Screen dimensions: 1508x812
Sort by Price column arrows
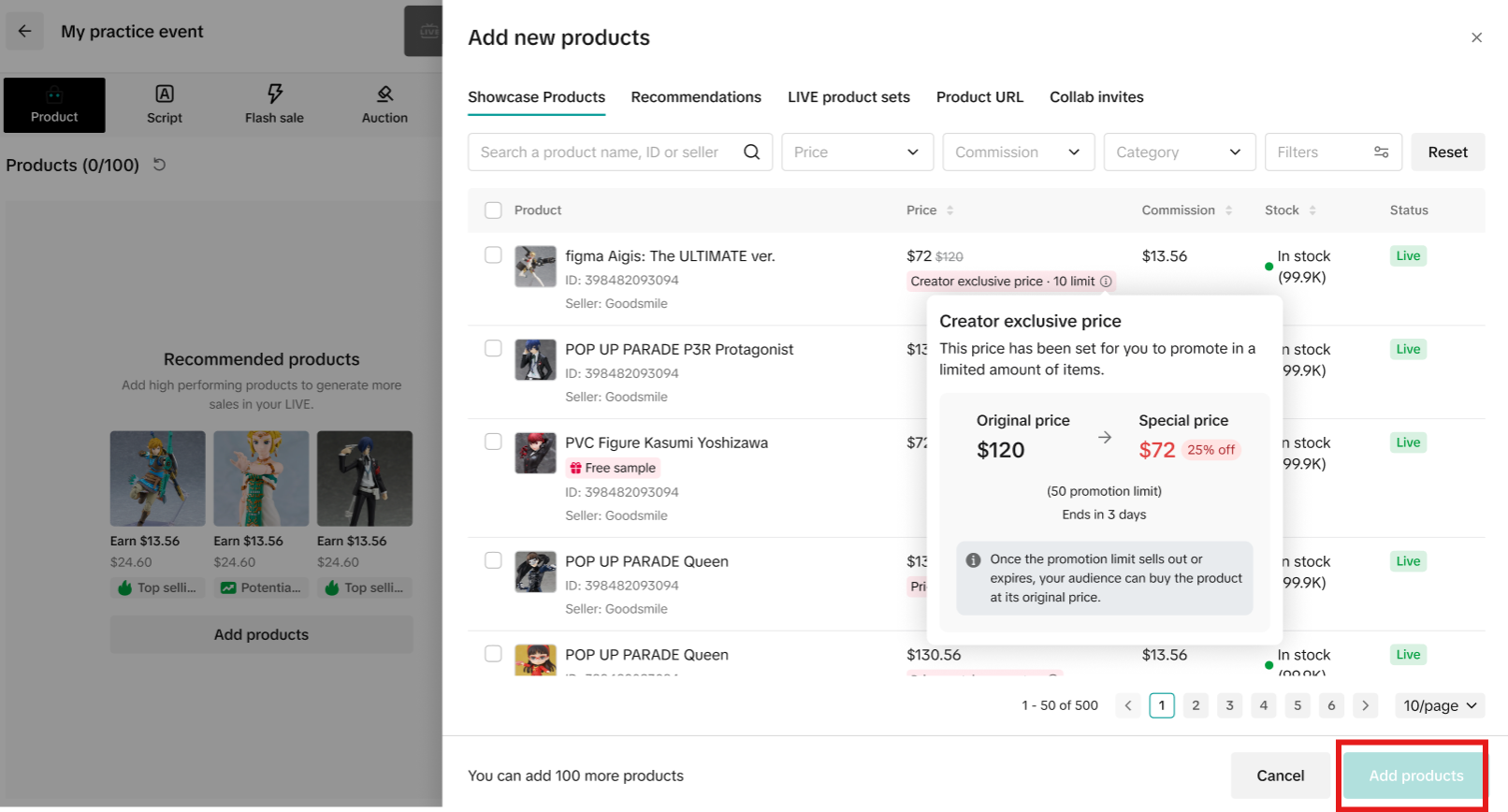(950, 210)
